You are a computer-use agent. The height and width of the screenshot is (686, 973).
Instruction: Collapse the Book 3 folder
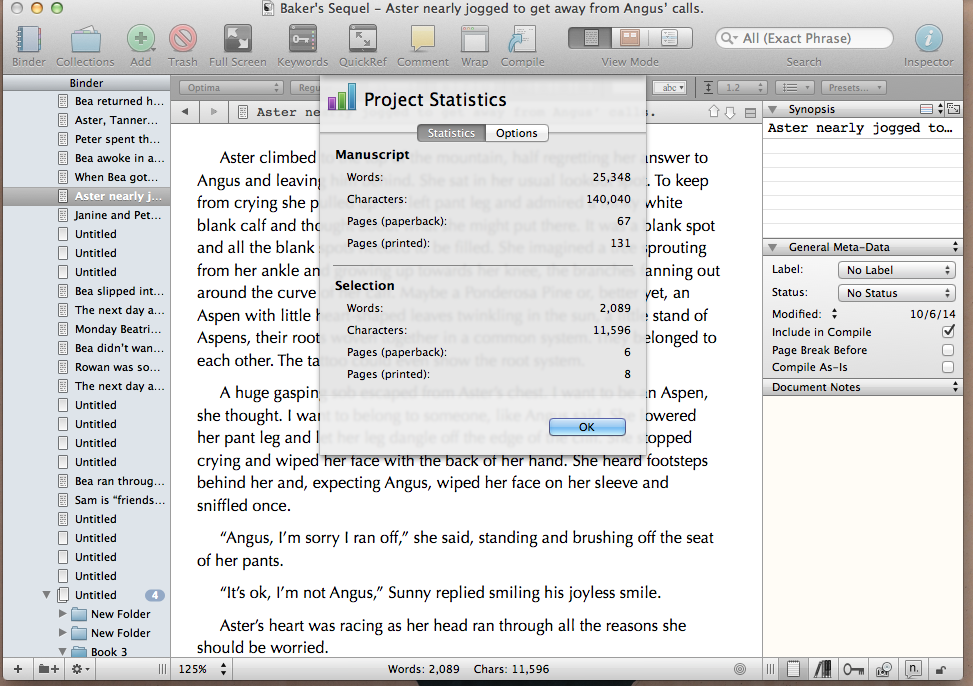point(63,652)
